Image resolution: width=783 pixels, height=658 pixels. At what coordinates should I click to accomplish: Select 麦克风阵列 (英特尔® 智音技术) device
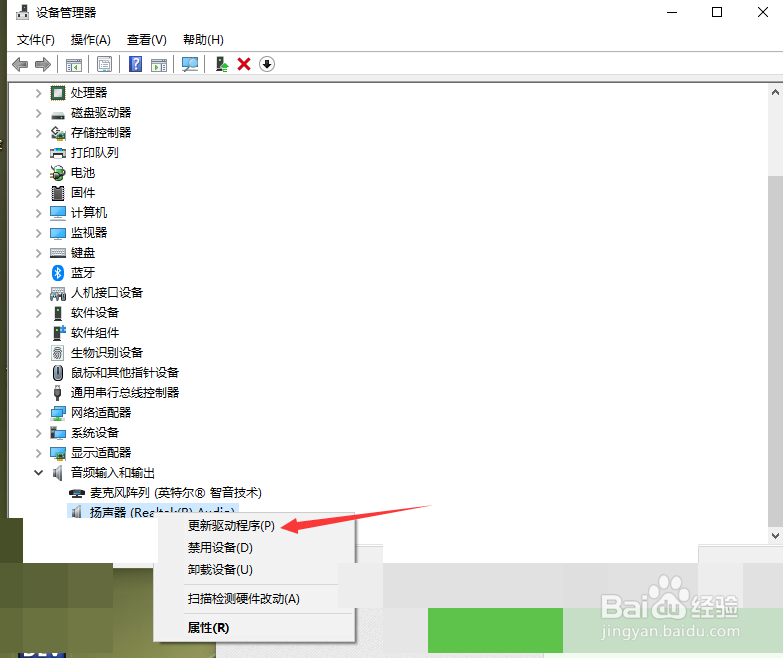click(176, 493)
